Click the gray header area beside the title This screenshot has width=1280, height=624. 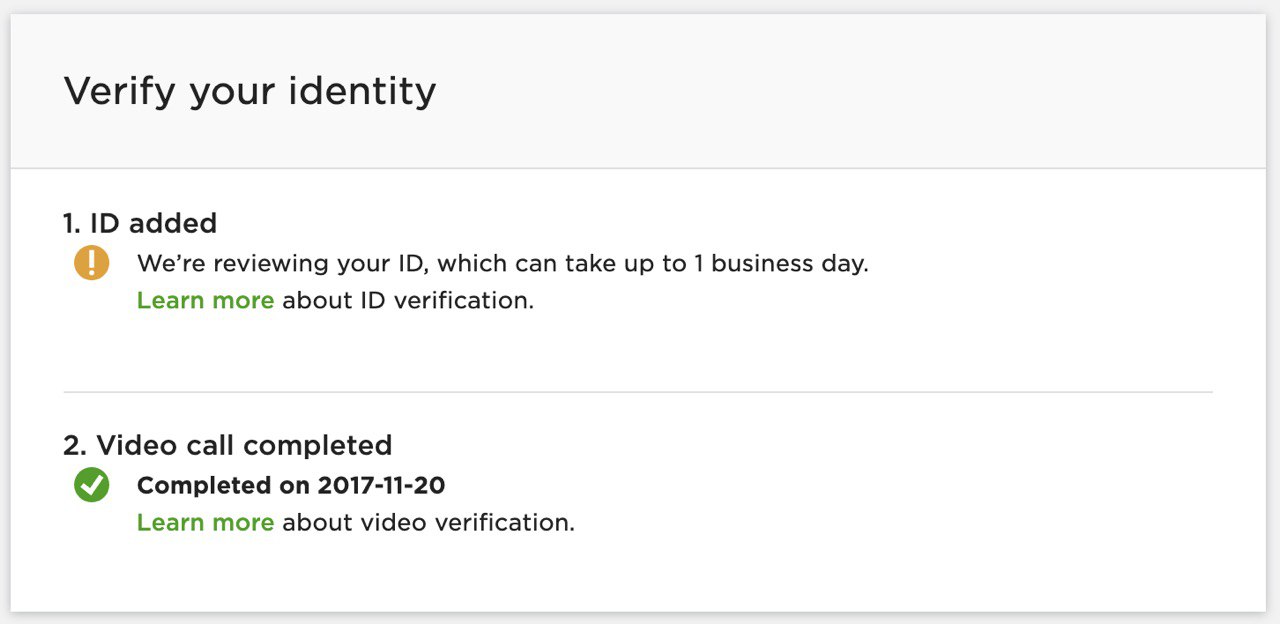(850, 92)
